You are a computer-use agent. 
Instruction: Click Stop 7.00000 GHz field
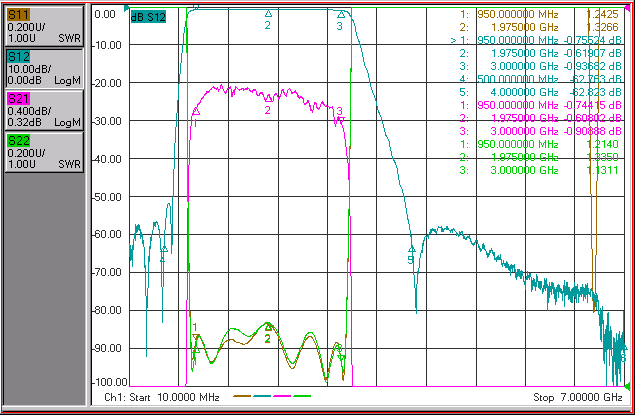click(x=577, y=397)
